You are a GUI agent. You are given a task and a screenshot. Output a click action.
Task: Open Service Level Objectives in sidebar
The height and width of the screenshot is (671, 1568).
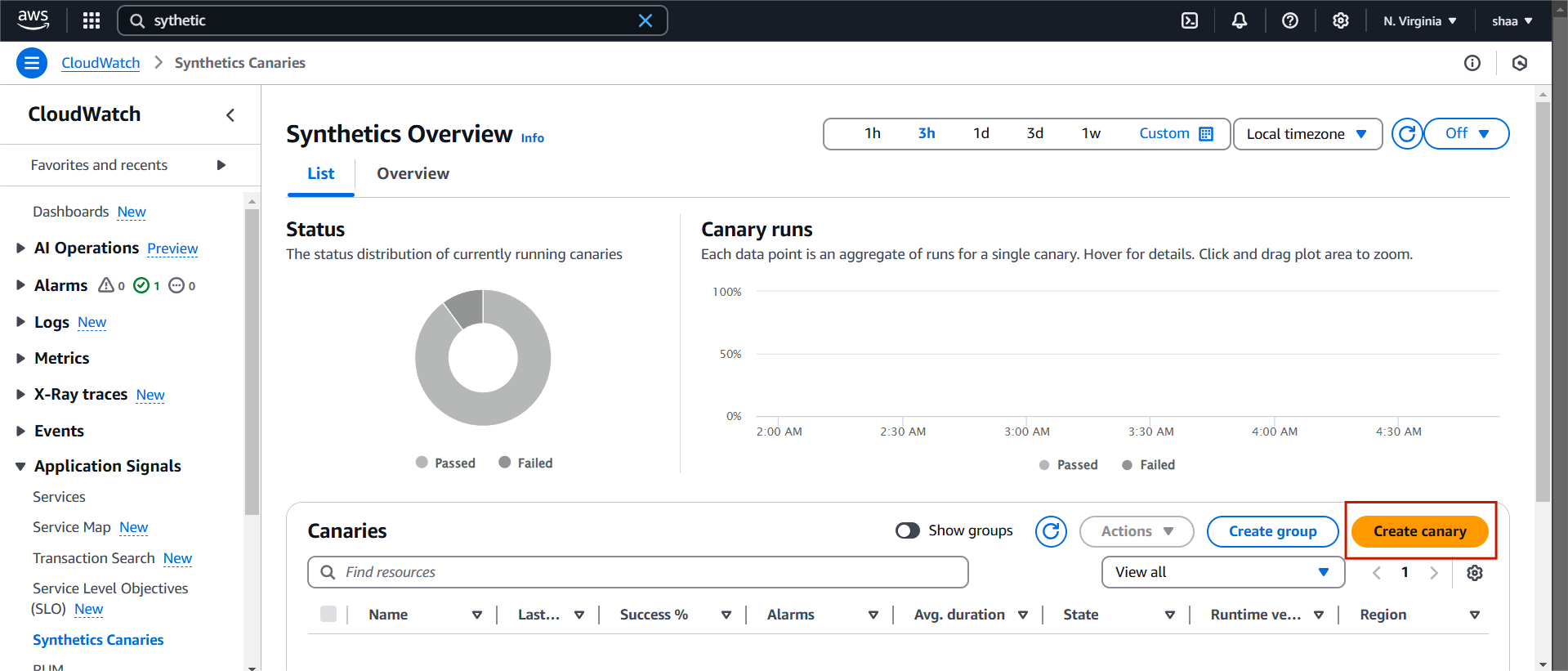point(109,598)
